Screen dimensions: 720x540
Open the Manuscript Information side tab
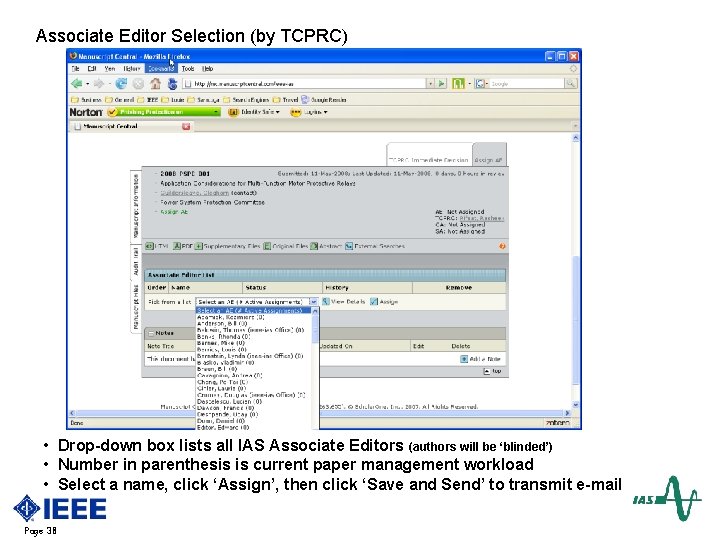tap(136, 205)
